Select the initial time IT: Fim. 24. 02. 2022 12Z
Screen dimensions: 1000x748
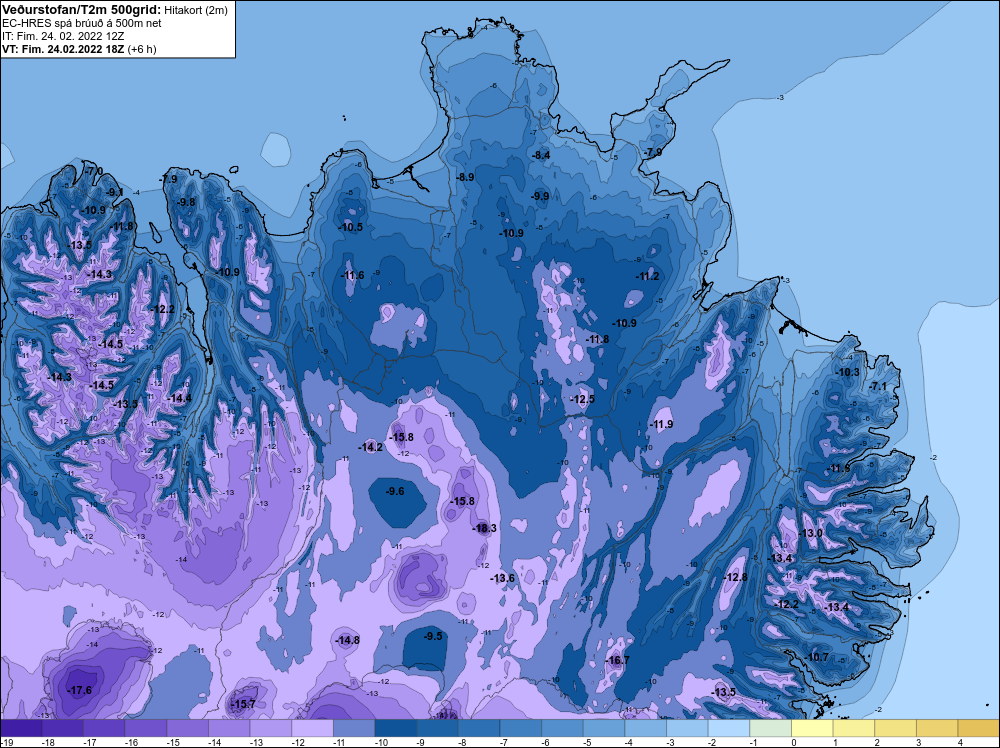click(63, 36)
